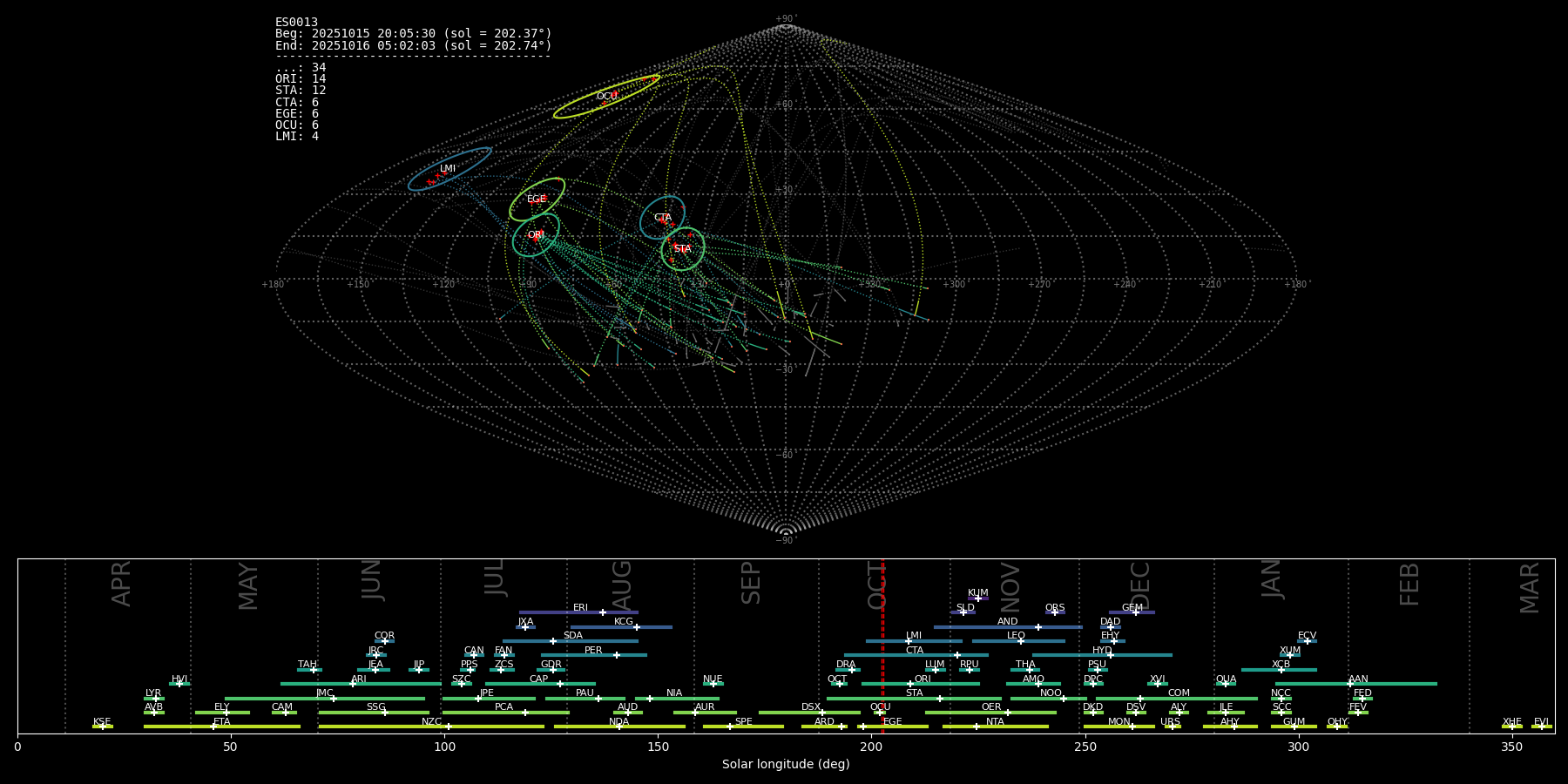Click the CTA radiant label on the sky map
The image size is (1568, 784).
(663, 218)
